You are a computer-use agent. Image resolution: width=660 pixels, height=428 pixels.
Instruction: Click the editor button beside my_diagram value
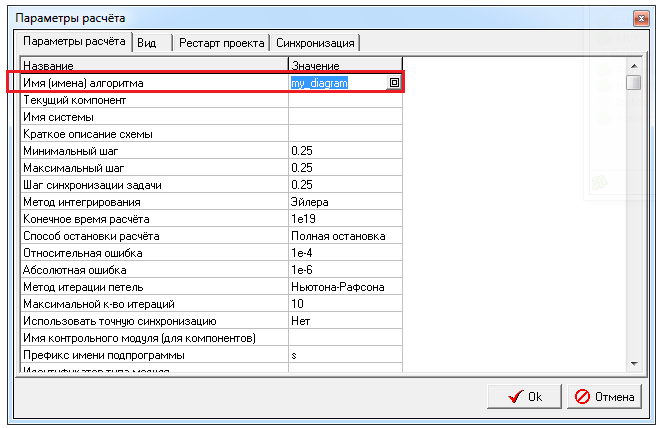click(x=394, y=84)
